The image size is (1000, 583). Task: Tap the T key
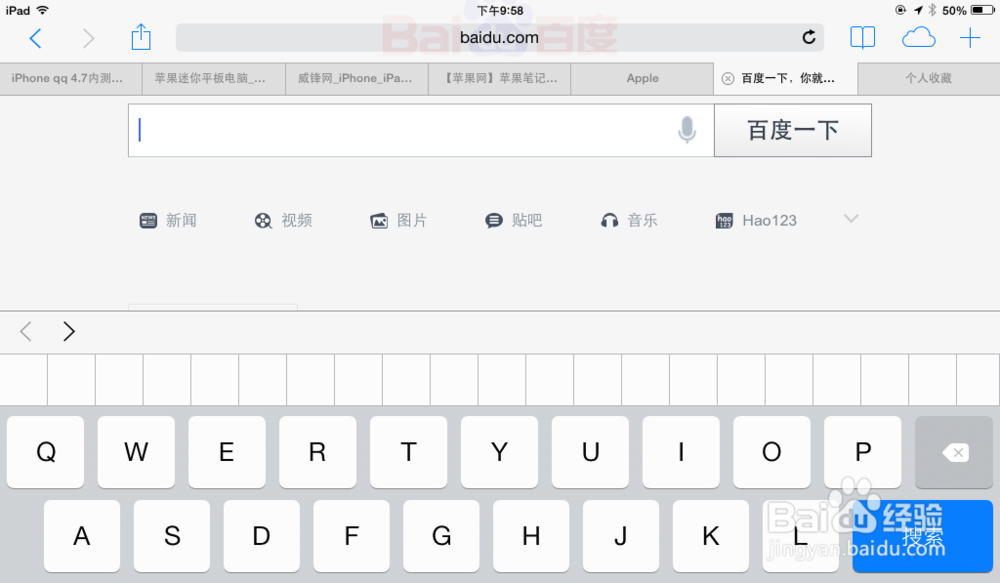tap(408, 452)
